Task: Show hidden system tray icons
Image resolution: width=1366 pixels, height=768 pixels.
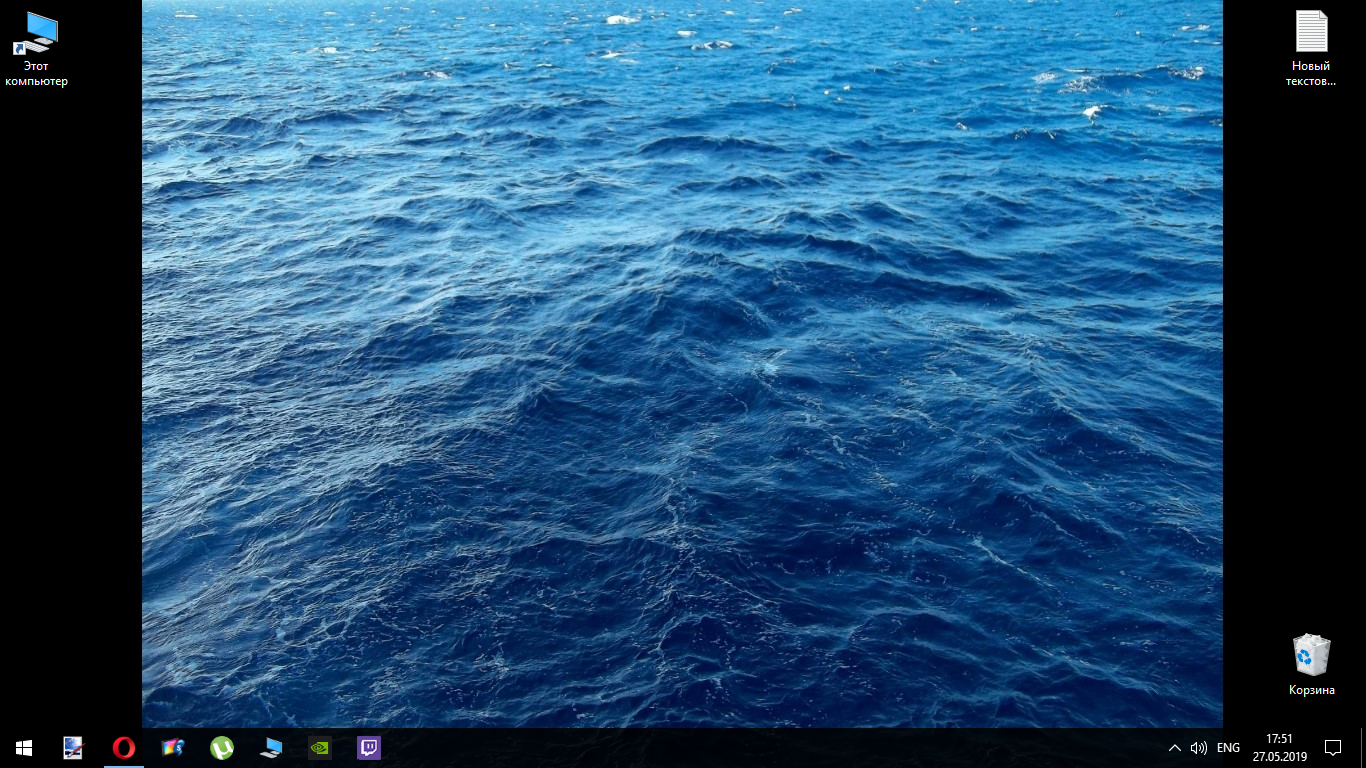Action: click(1175, 747)
